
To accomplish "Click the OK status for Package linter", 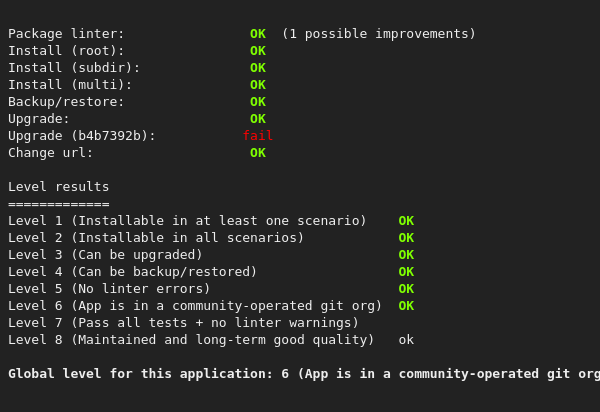I will (258, 34).
